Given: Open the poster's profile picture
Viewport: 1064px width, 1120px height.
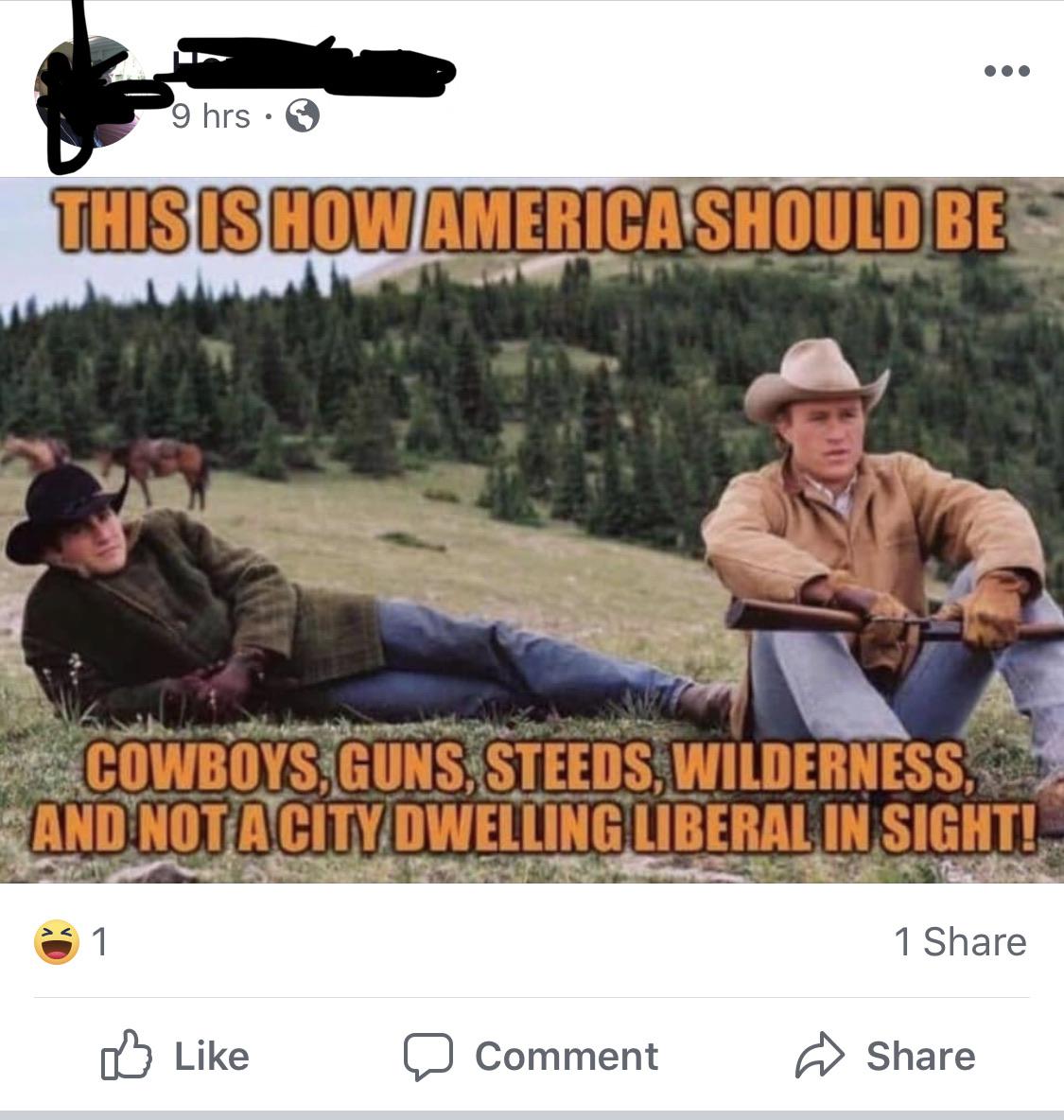Looking at the screenshot, I should point(89,92).
